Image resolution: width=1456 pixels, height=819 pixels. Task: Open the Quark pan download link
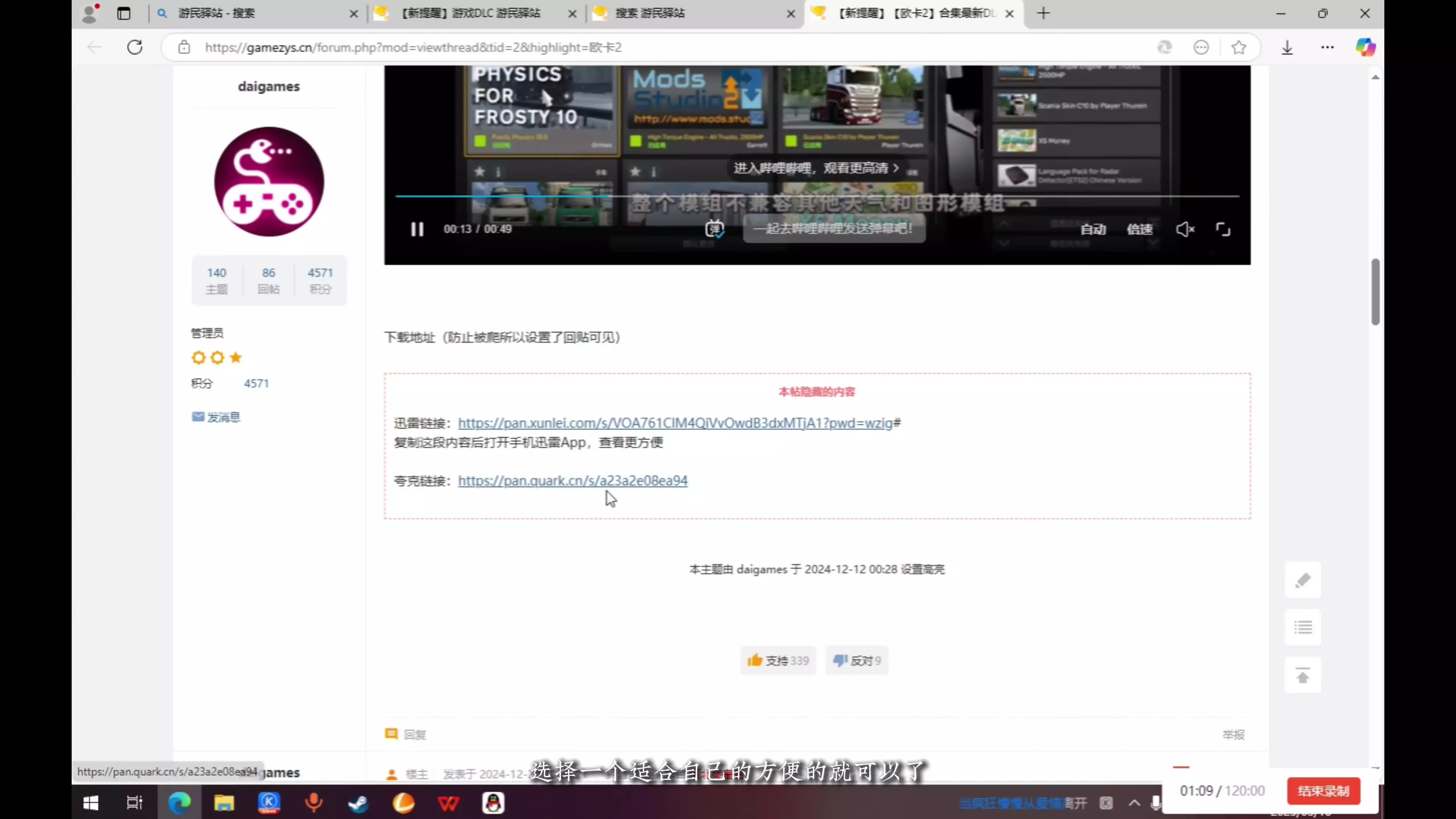[x=573, y=480]
